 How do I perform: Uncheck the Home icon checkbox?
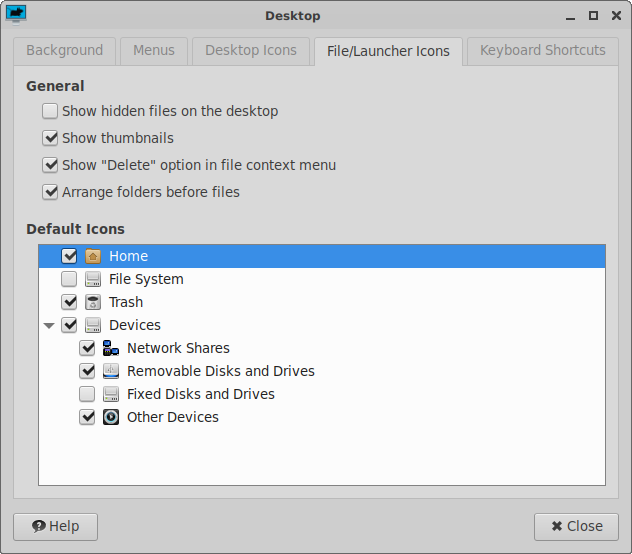point(69,256)
